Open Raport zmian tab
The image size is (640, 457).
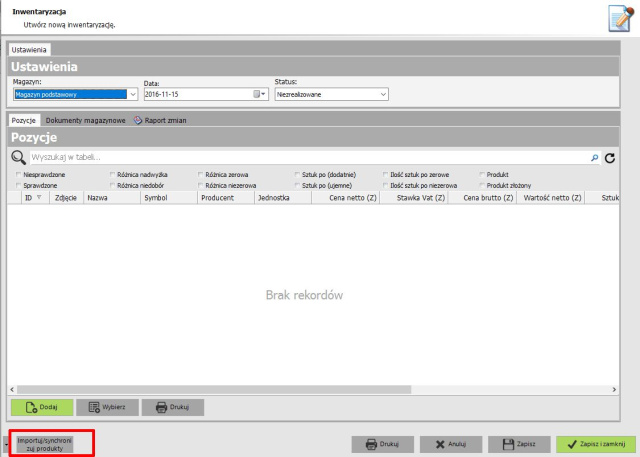(x=160, y=120)
